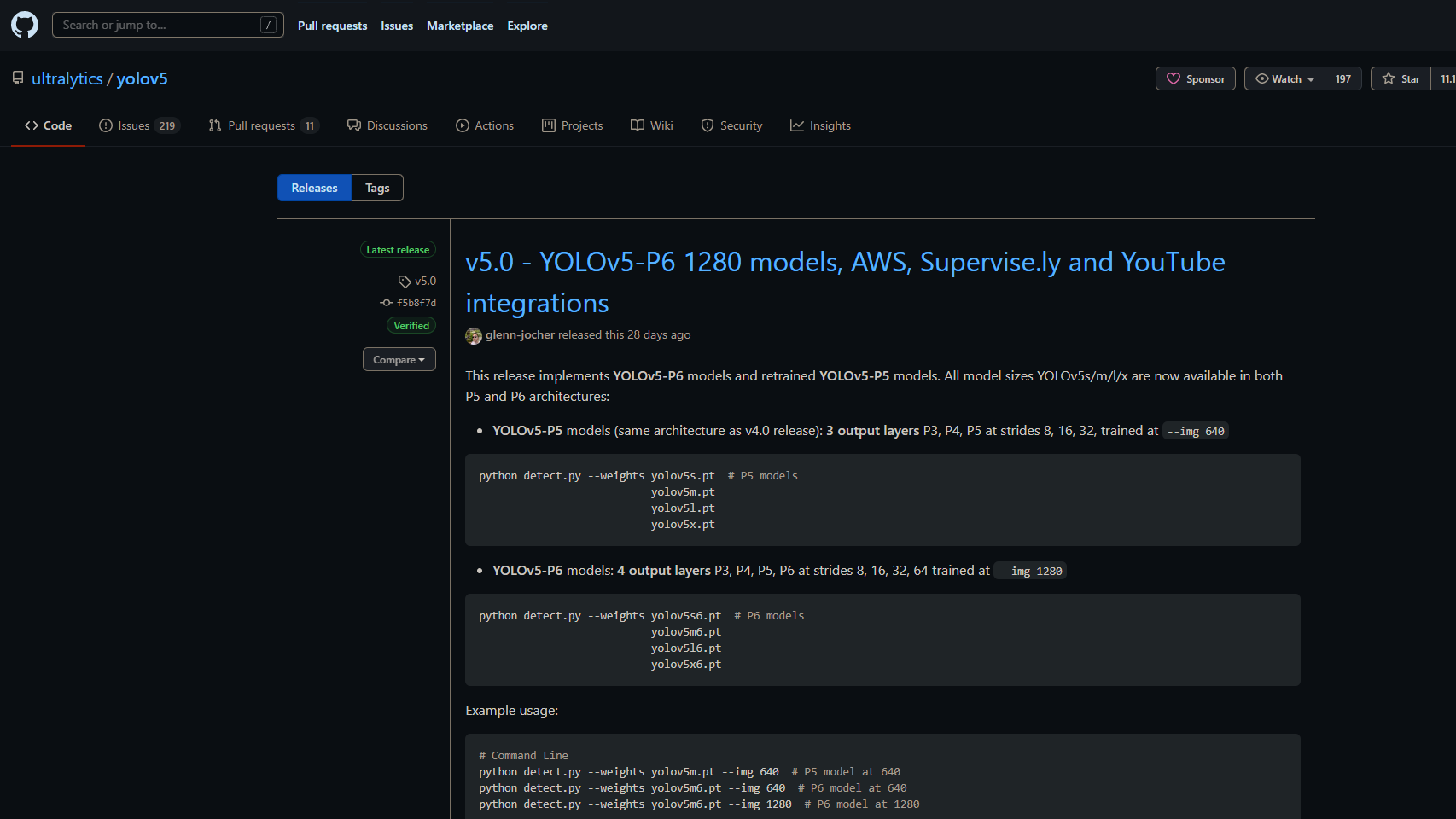Open commit f5b8f7d
This screenshot has height=819, width=1456.
416,303
